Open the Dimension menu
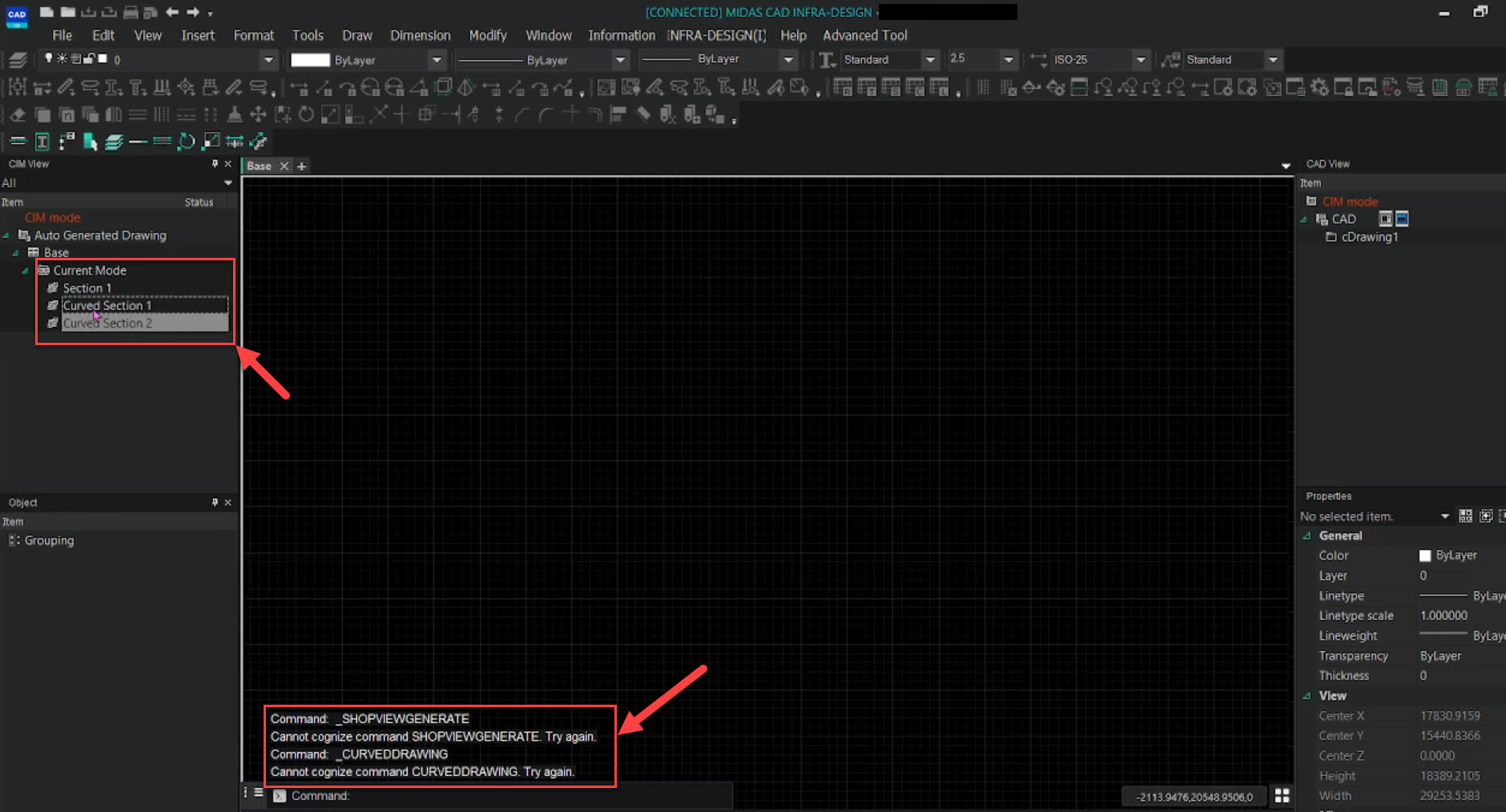Viewport: 1506px width, 812px height. point(420,35)
